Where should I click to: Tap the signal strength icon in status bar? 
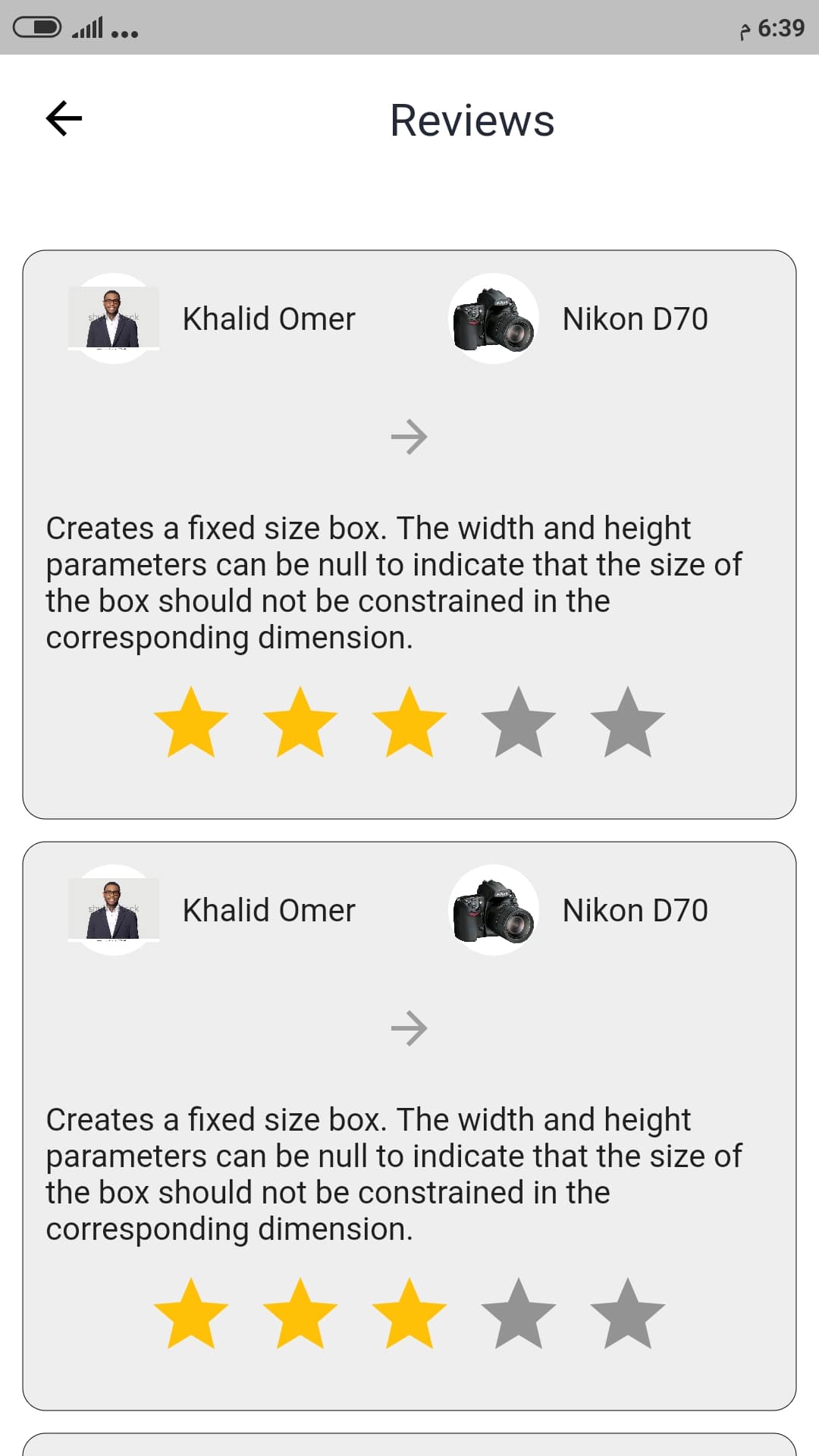(88, 28)
